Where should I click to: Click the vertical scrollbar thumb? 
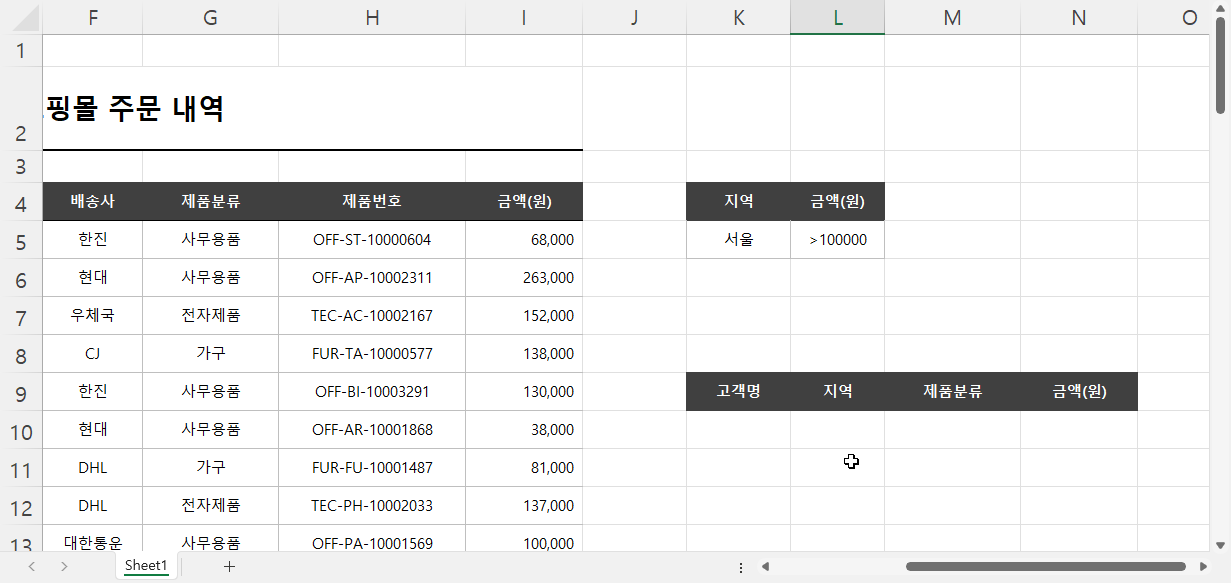coord(1221,67)
